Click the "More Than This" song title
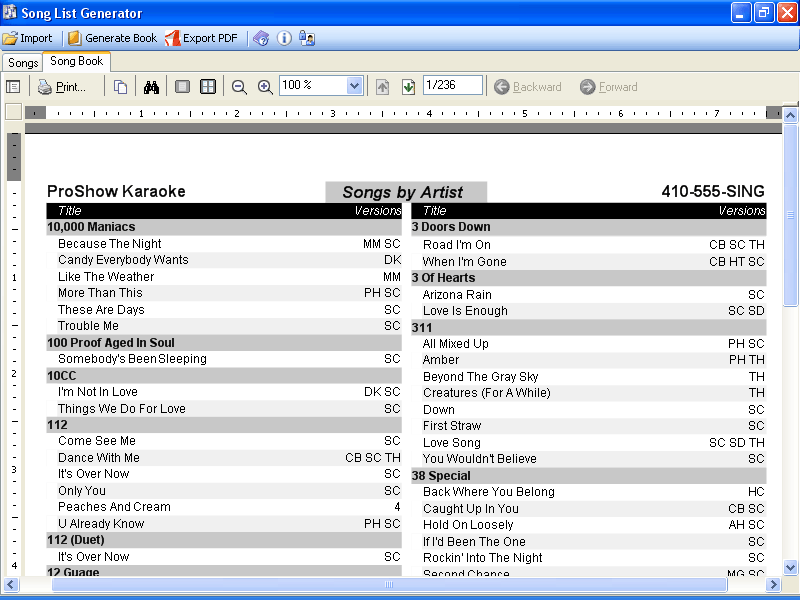This screenshot has width=800, height=600. pyautogui.click(x=101, y=293)
